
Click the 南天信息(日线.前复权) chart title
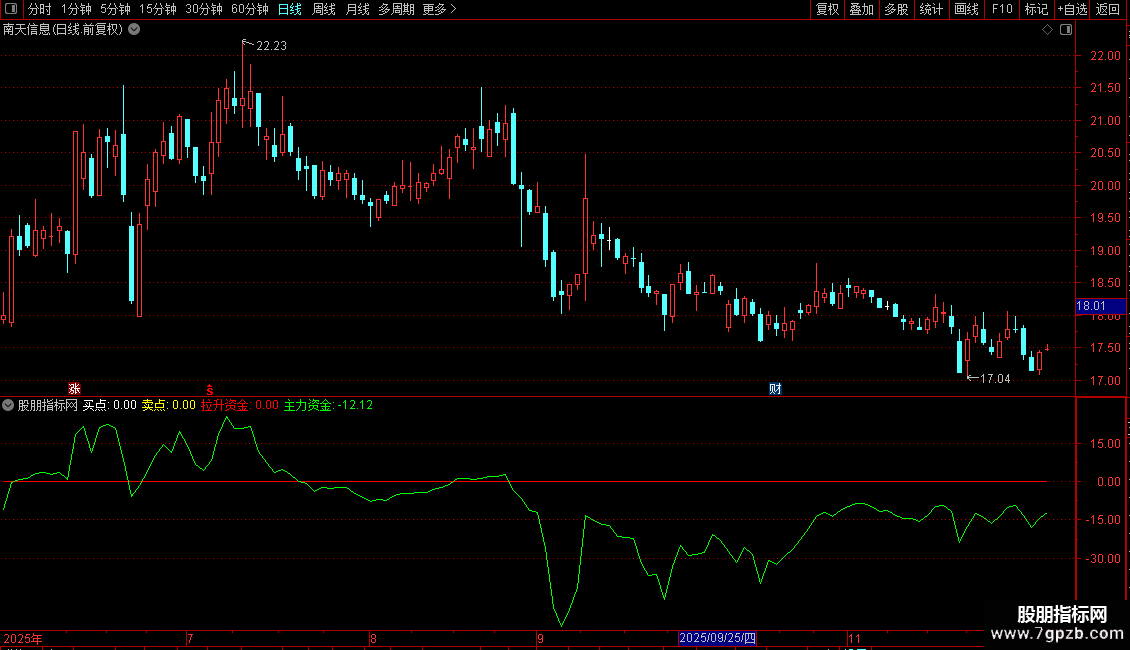[63, 30]
